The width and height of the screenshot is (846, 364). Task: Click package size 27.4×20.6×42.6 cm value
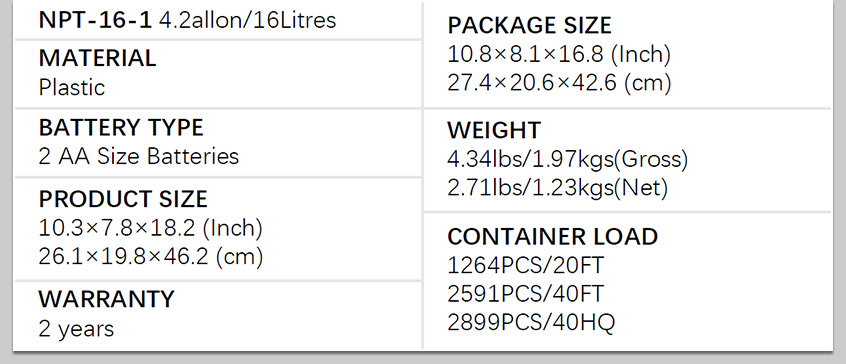pyautogui.click(x=560, y=83)
